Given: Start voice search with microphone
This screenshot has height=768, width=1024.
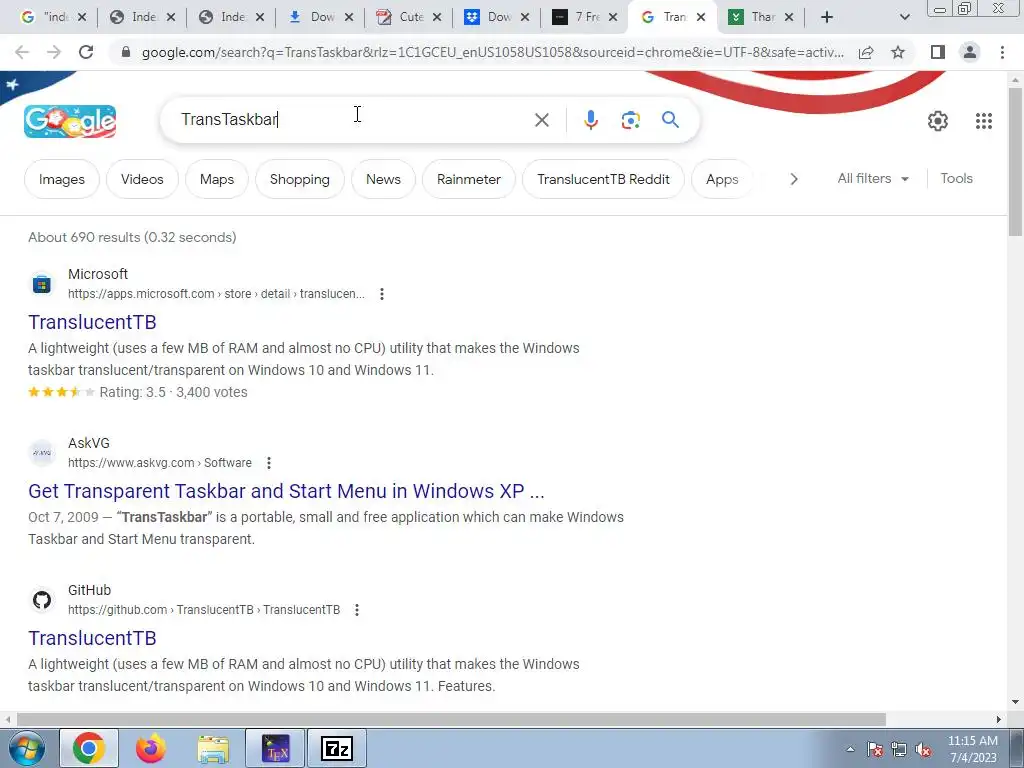Looking at the screenshot, I should [590, 120].
